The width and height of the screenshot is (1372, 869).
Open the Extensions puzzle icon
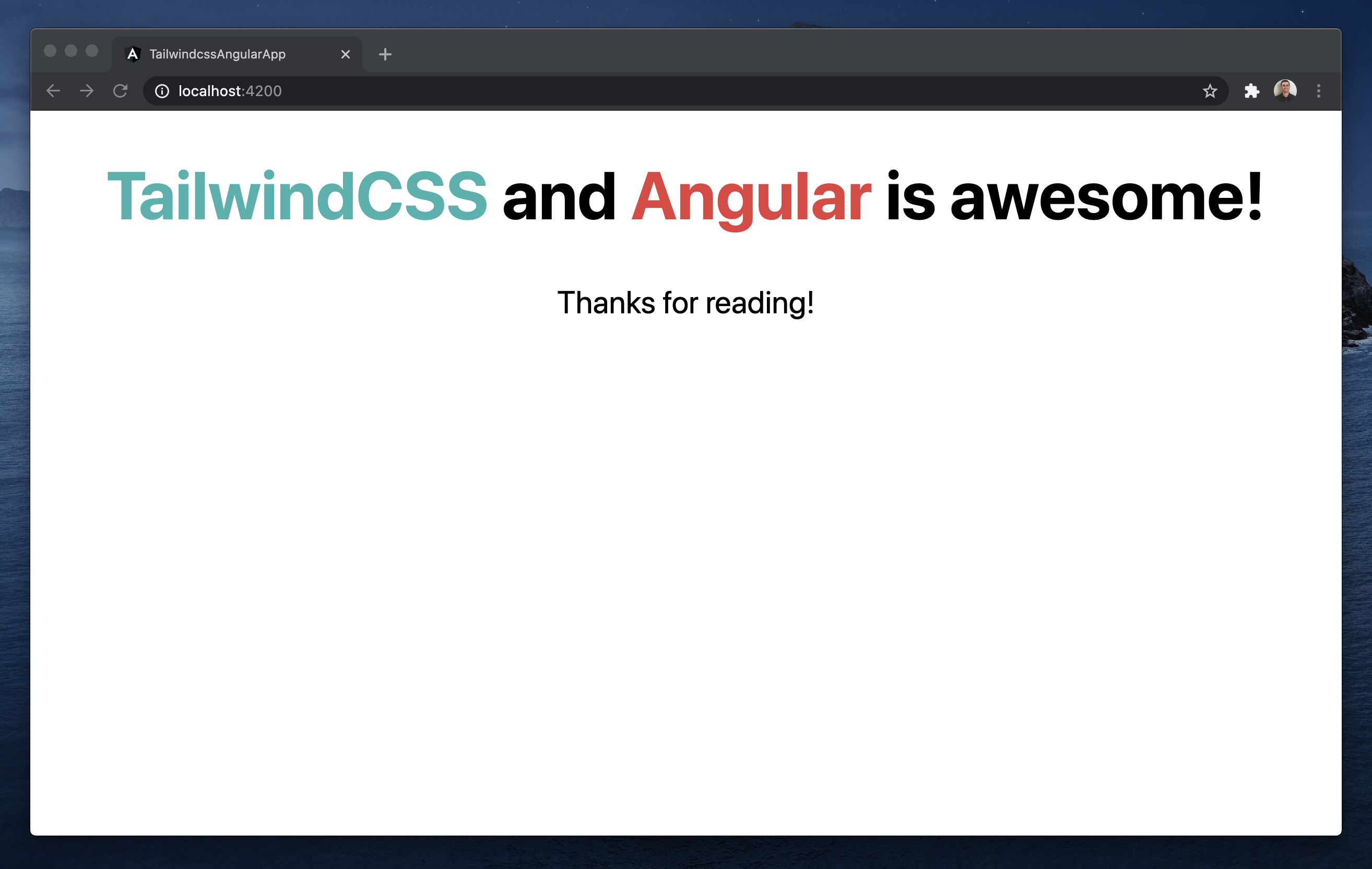click(1251, 91)
